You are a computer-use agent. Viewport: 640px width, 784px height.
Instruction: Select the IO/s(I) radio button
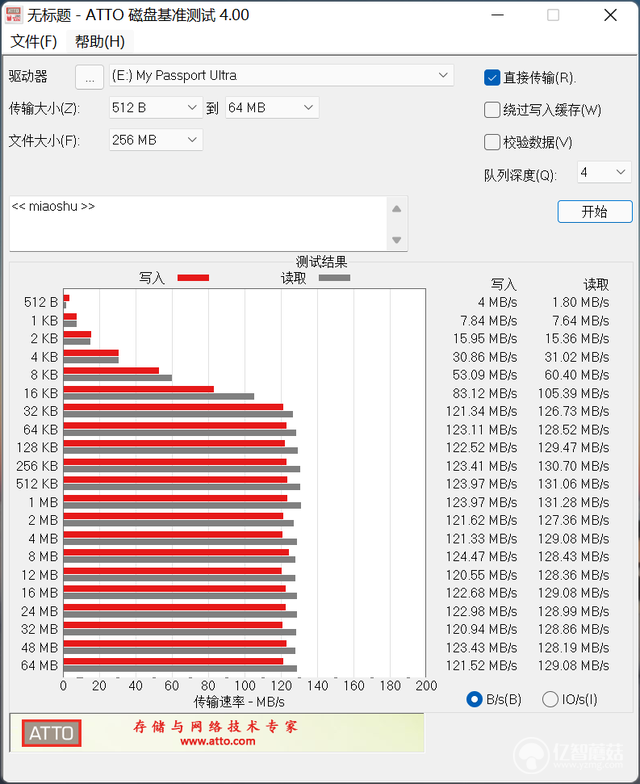[550, 699]
